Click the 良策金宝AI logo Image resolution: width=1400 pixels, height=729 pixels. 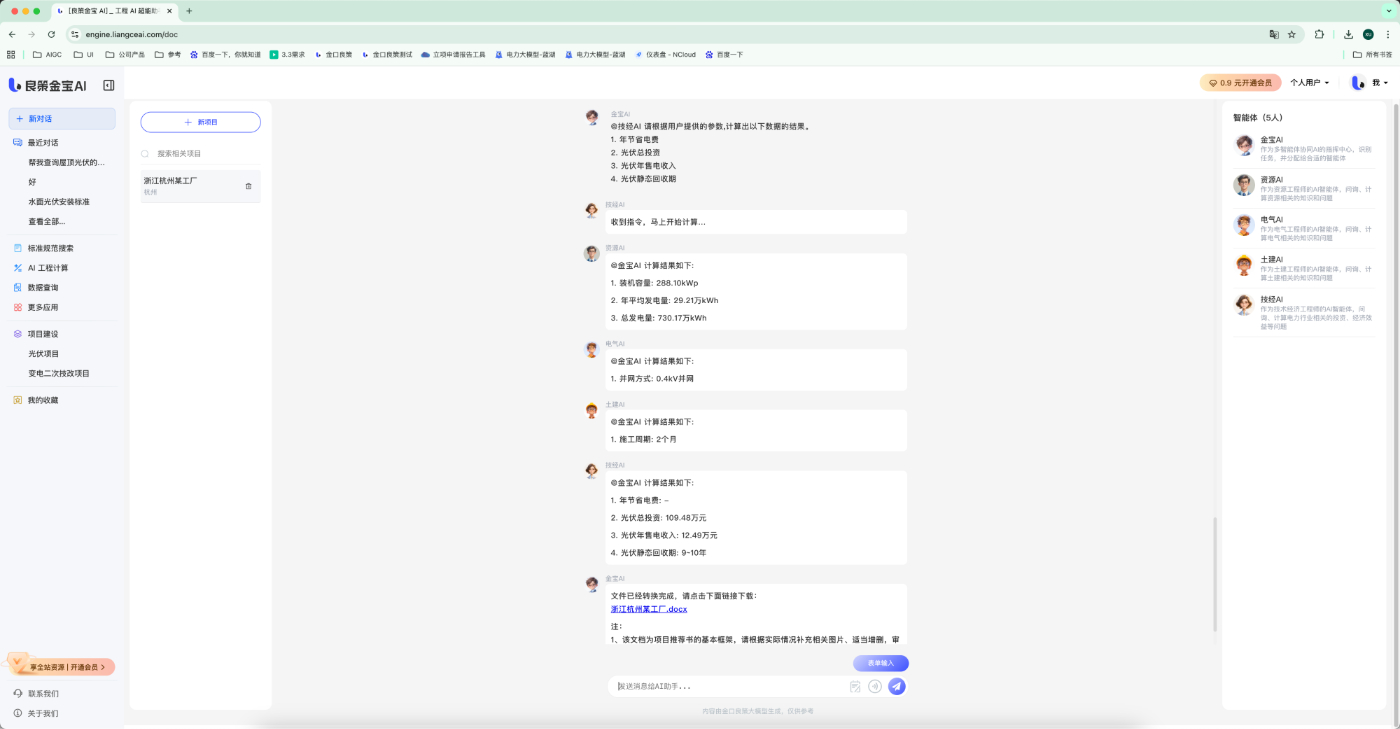coord(49,85)
